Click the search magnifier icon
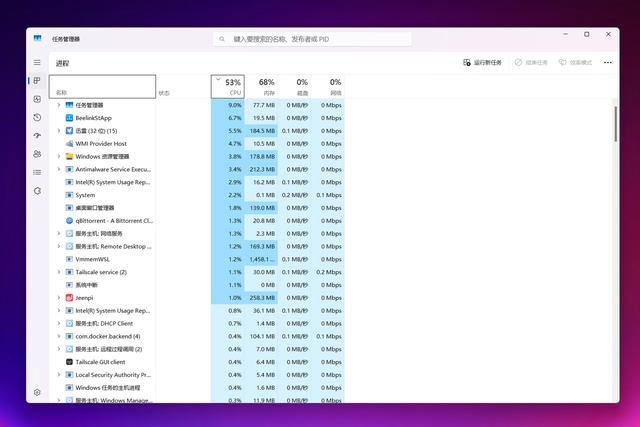 coord(222,39)
